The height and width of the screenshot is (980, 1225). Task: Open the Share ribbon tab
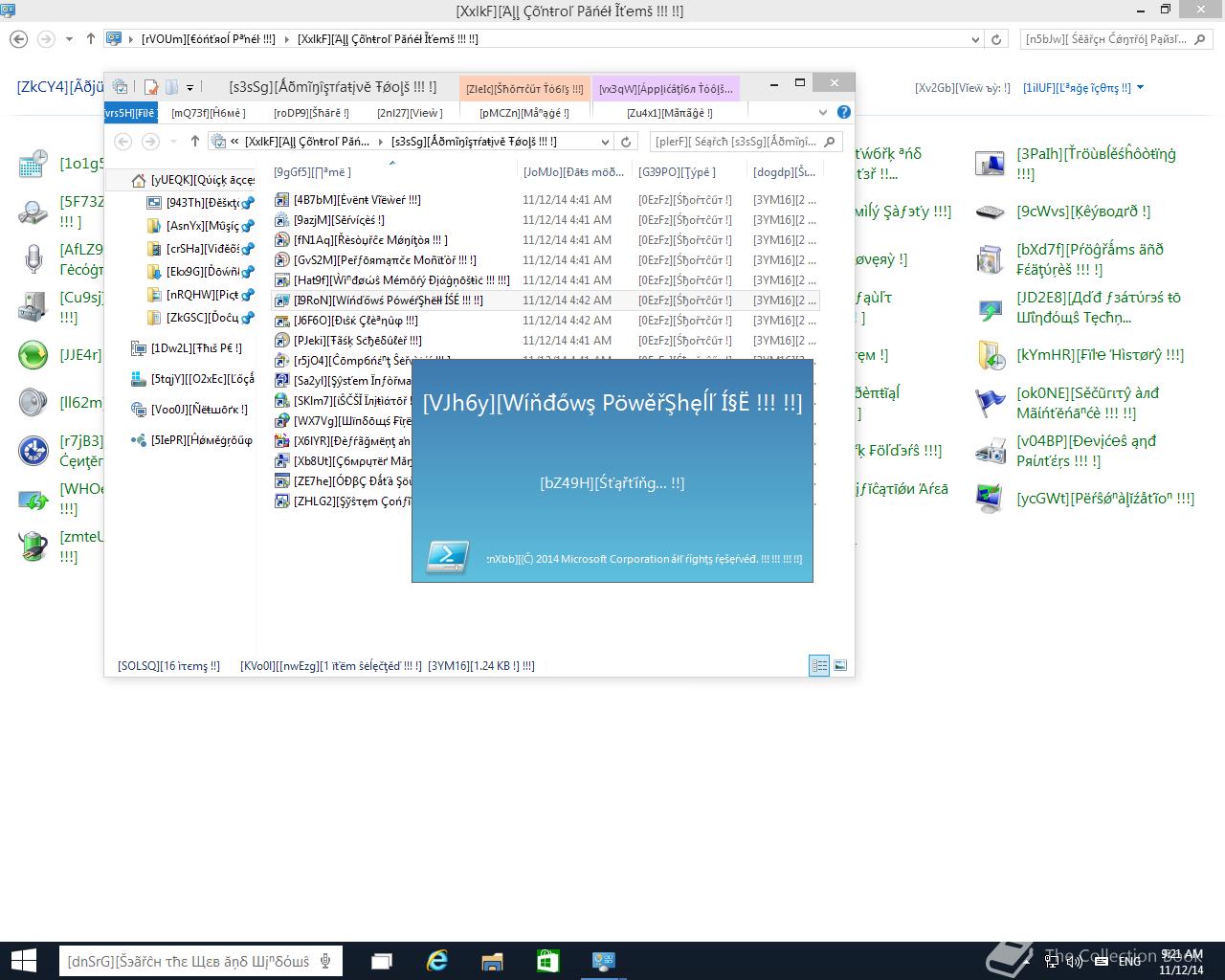click(311, 113)
